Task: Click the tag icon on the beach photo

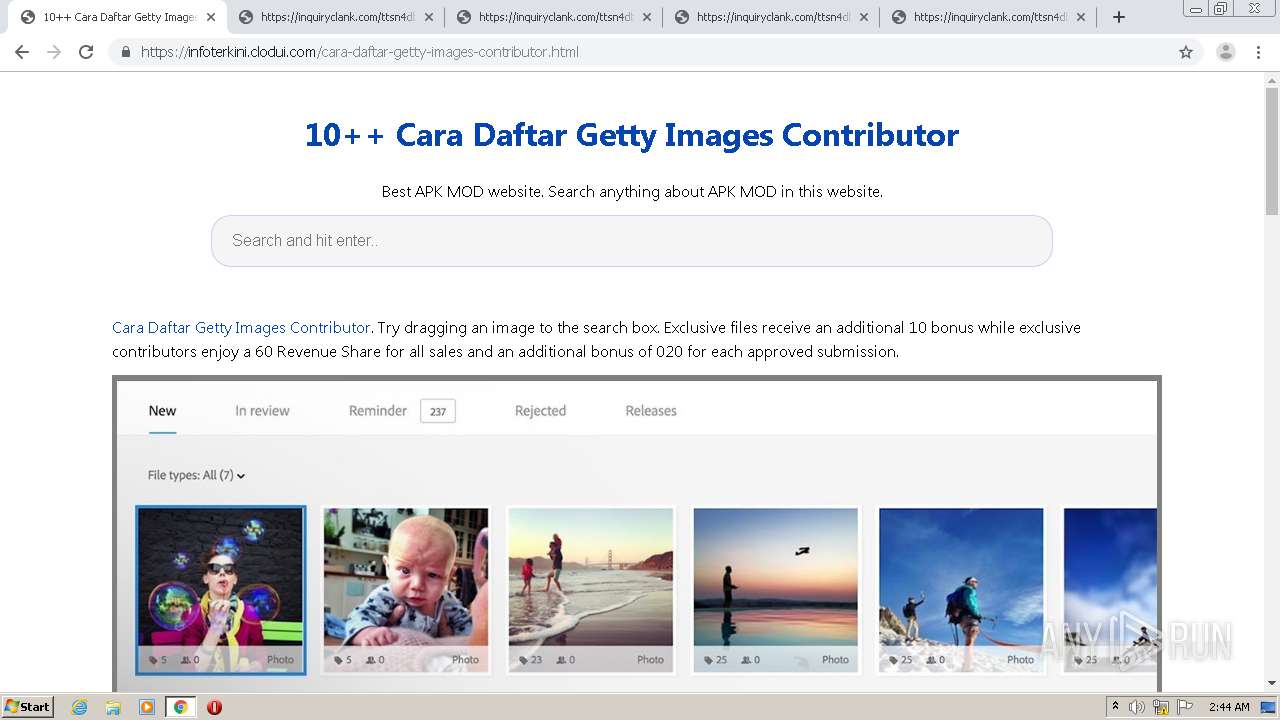Action: click(523, 660)
